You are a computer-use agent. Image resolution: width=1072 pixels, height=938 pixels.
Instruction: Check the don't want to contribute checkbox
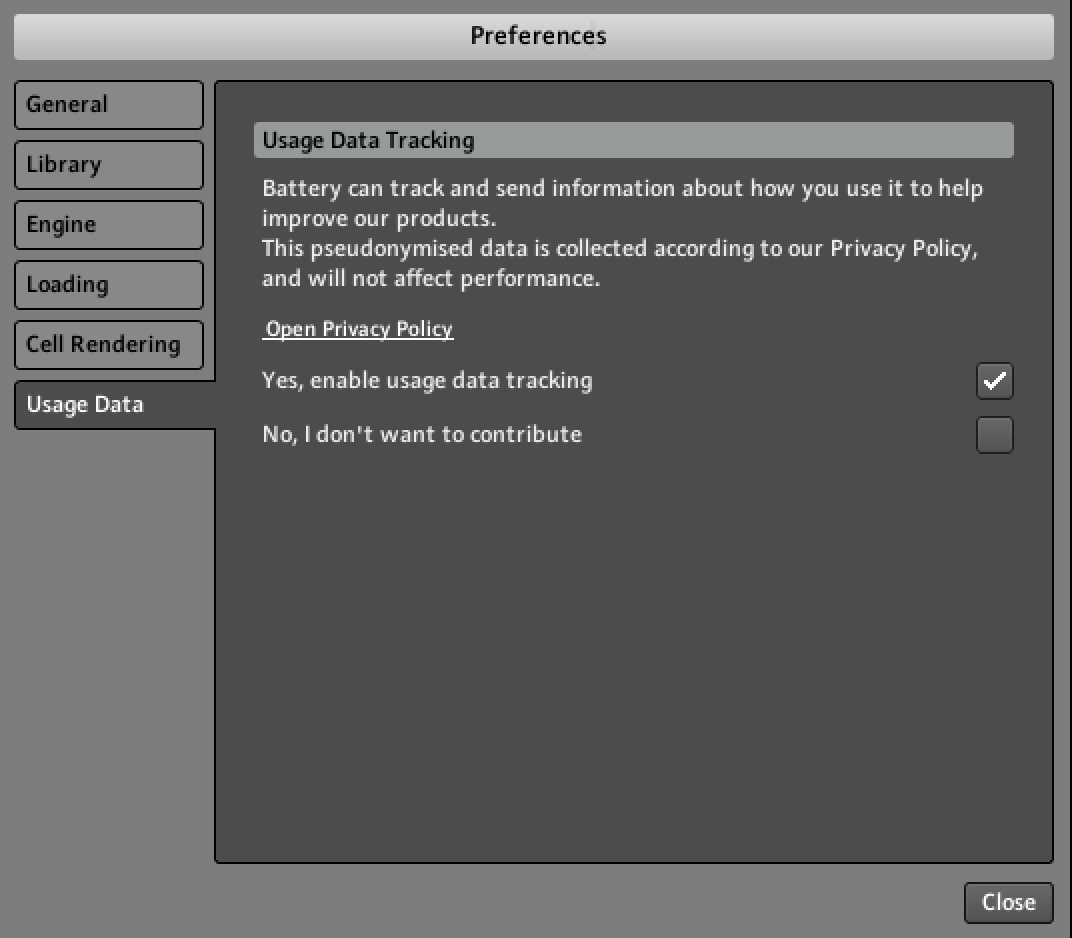point(994,435)
